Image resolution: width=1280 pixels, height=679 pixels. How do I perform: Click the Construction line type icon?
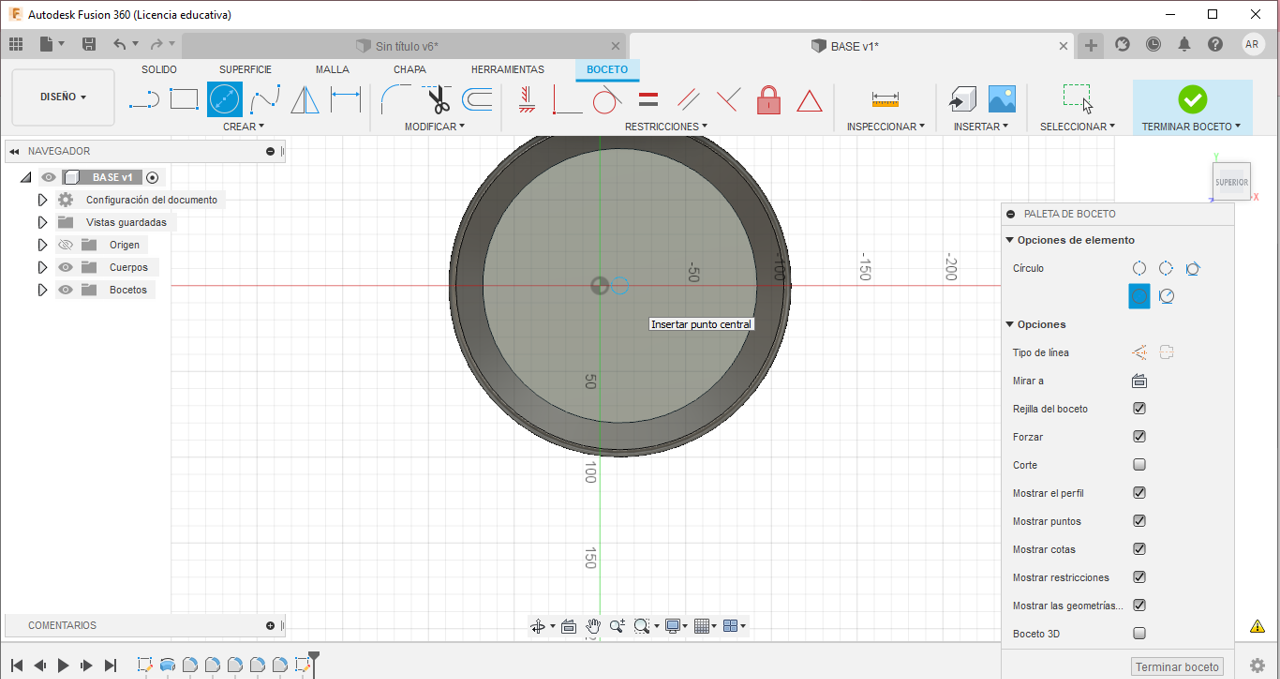coord(1139,352)
